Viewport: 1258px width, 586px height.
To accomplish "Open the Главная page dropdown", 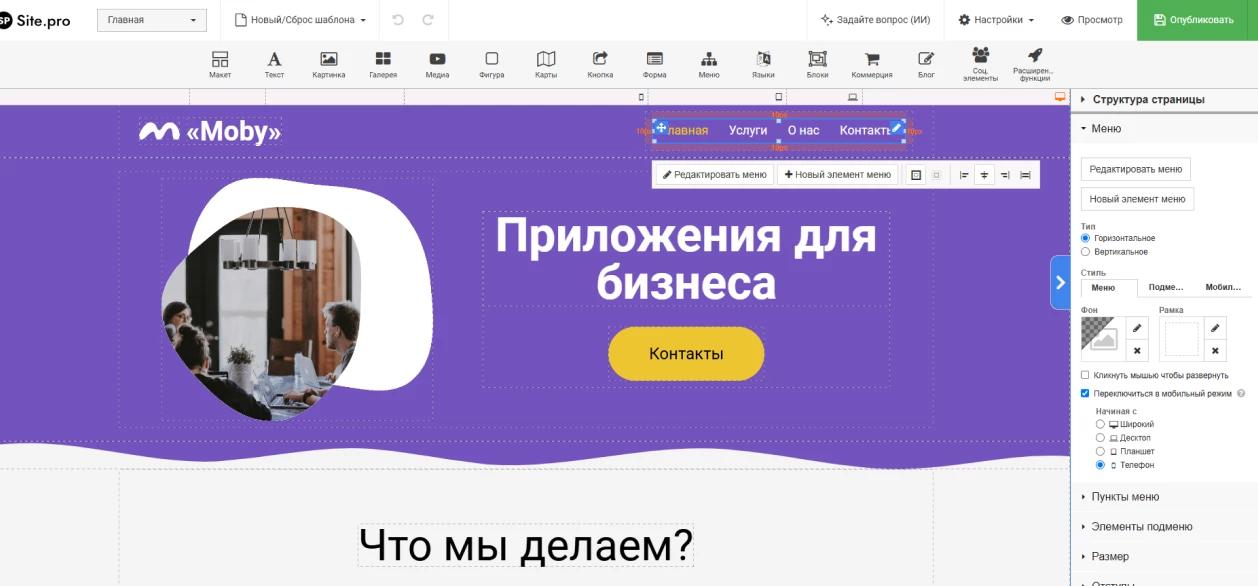I will coord(152,20).
